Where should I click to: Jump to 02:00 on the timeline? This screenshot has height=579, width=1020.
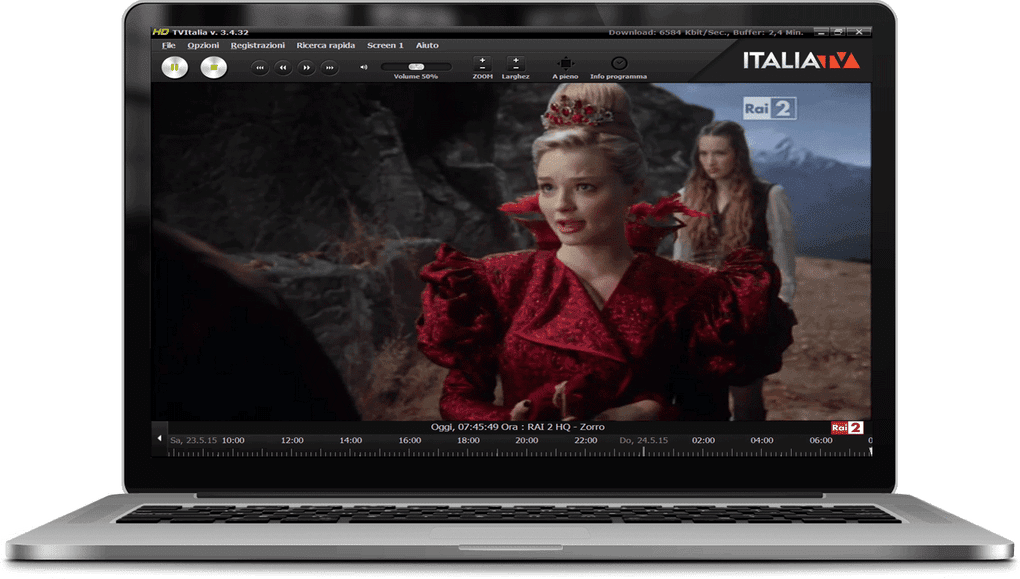[703, 440]
